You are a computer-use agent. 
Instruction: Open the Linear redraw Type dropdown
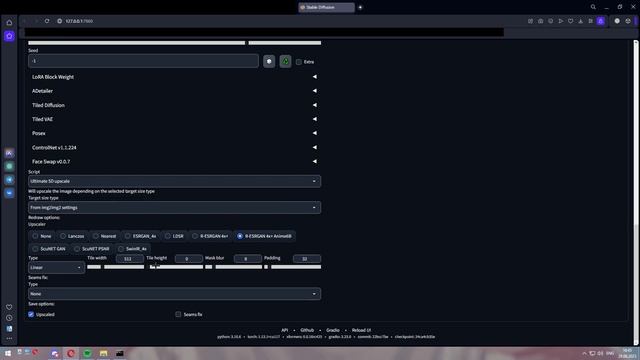tap(56, 267)
